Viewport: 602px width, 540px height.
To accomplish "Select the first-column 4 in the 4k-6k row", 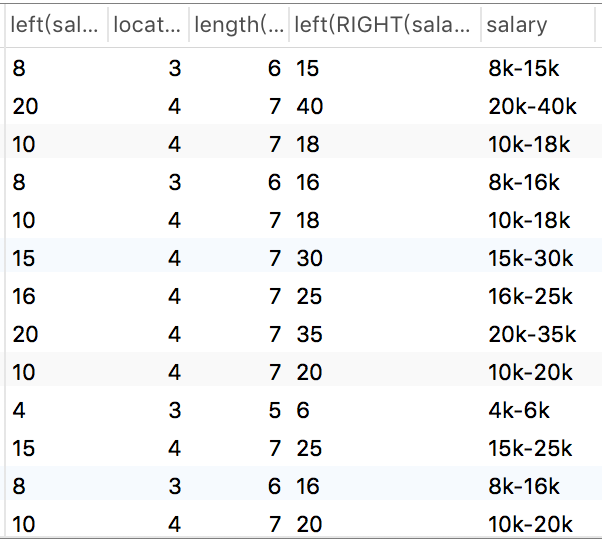I will pos(19,411).
